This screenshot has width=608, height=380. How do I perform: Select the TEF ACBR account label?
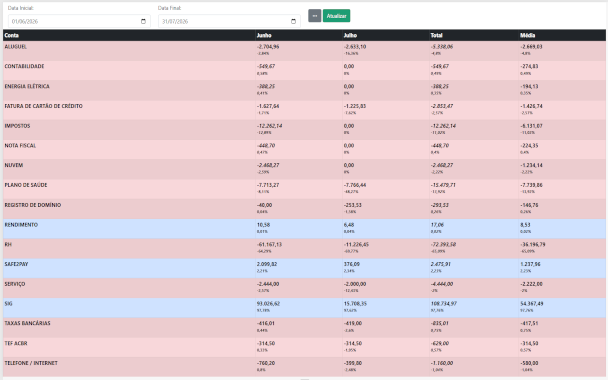click(x=16, y=343)
